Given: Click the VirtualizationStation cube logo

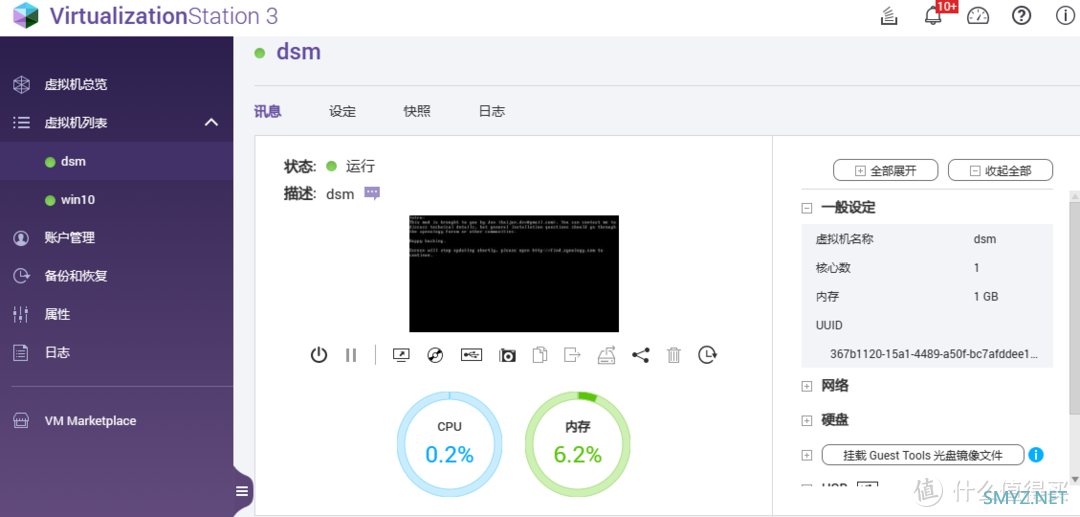Looking at the screenshot, I should pos(25,15).
